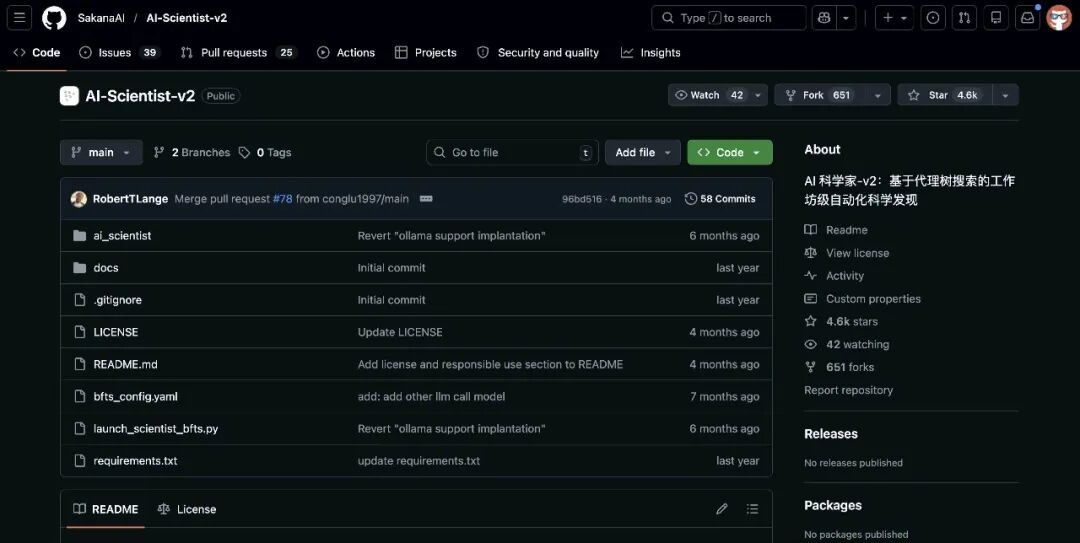
Task: Open Readme link in About sidebar
Action: (x=836, y=229)
